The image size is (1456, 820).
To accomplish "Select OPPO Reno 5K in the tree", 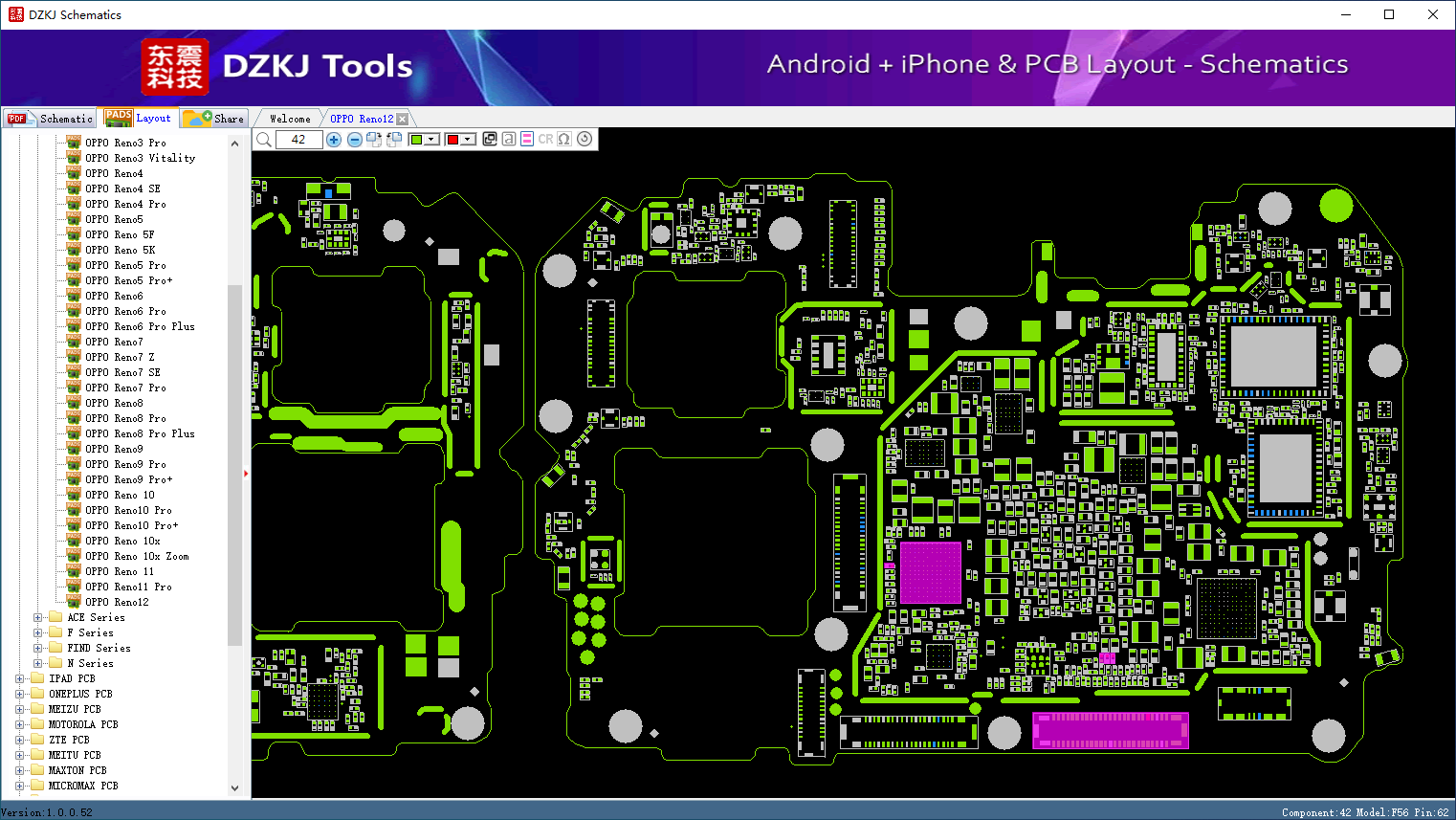I will 120,250.
